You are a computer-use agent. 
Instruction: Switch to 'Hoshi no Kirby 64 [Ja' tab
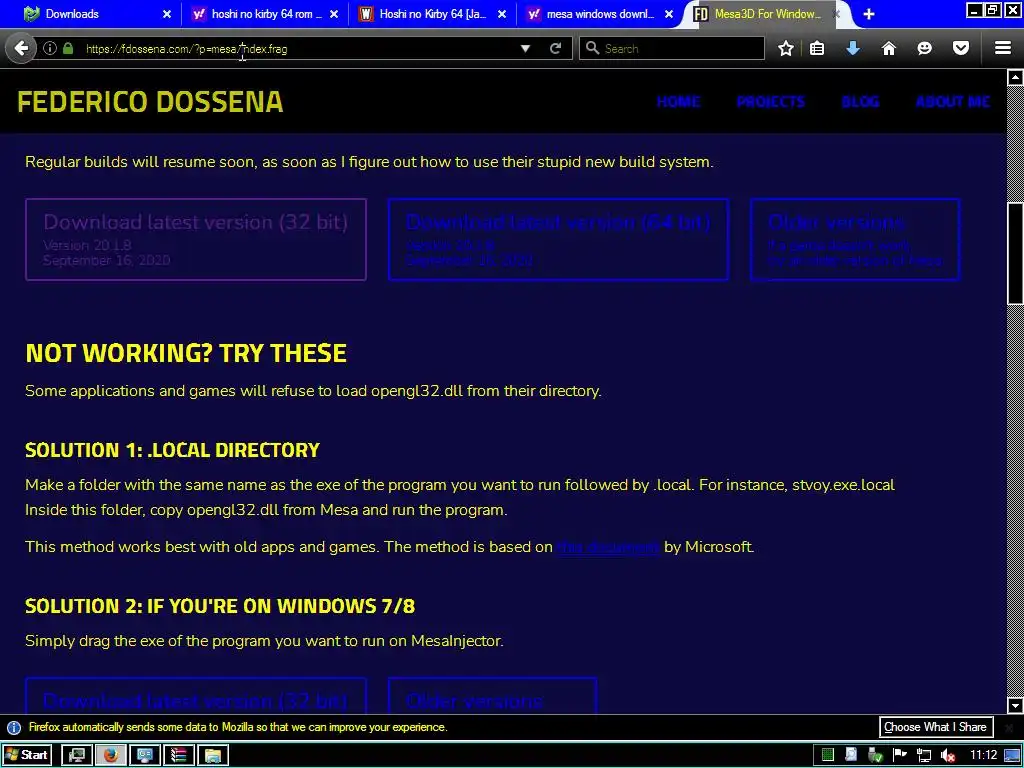tap(432, 14)
